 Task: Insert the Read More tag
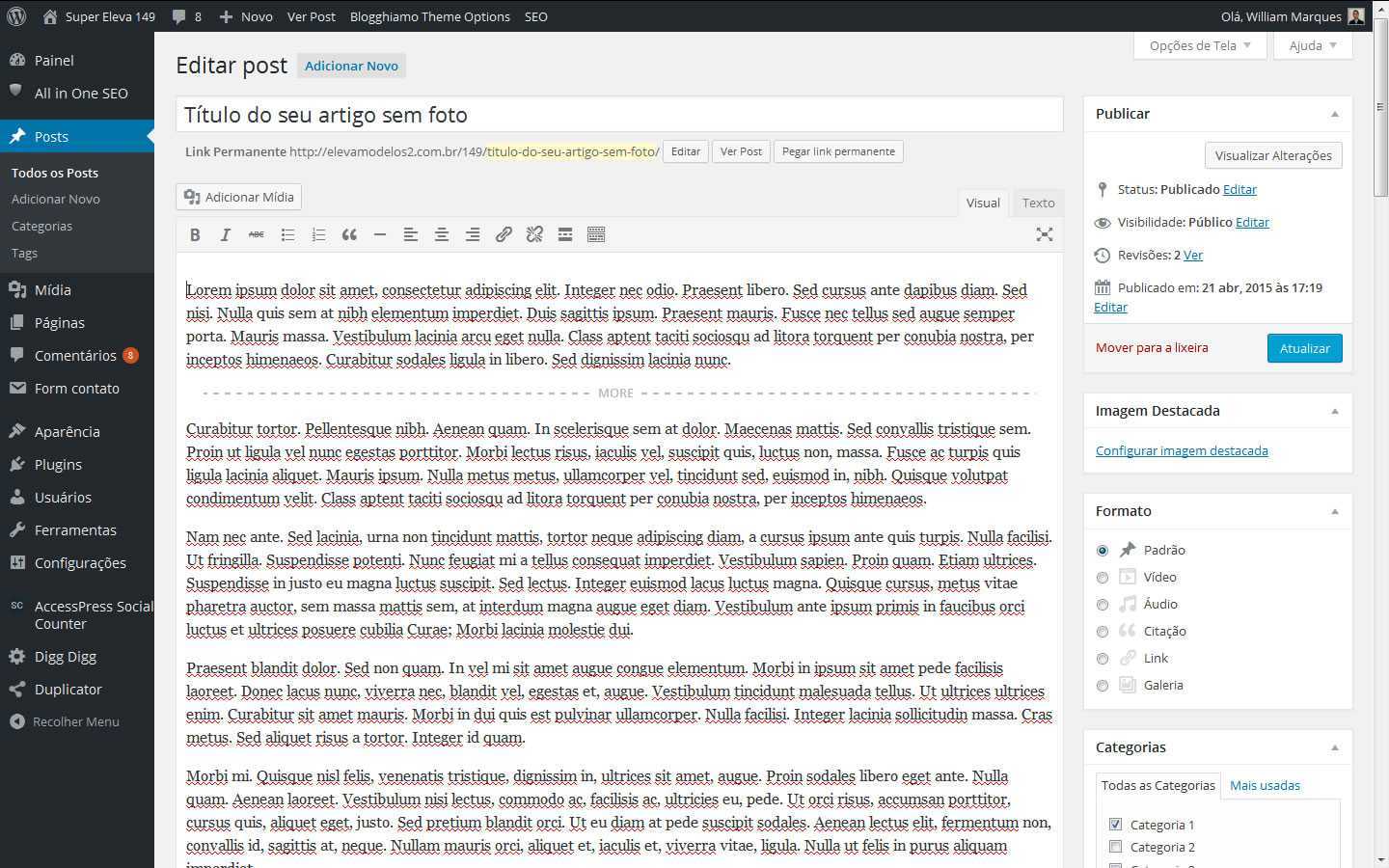click(x=565, y=234)
